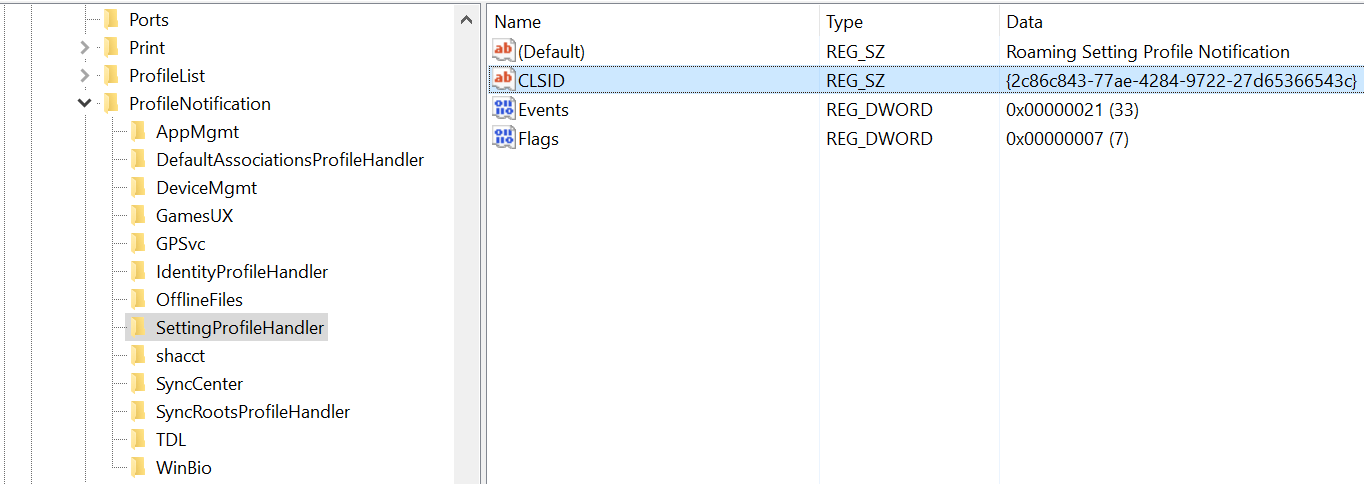Select the shacct subkey
The width and height of the screenshot is (1364, 484).
pyautogui.click(x=180, y=356)
